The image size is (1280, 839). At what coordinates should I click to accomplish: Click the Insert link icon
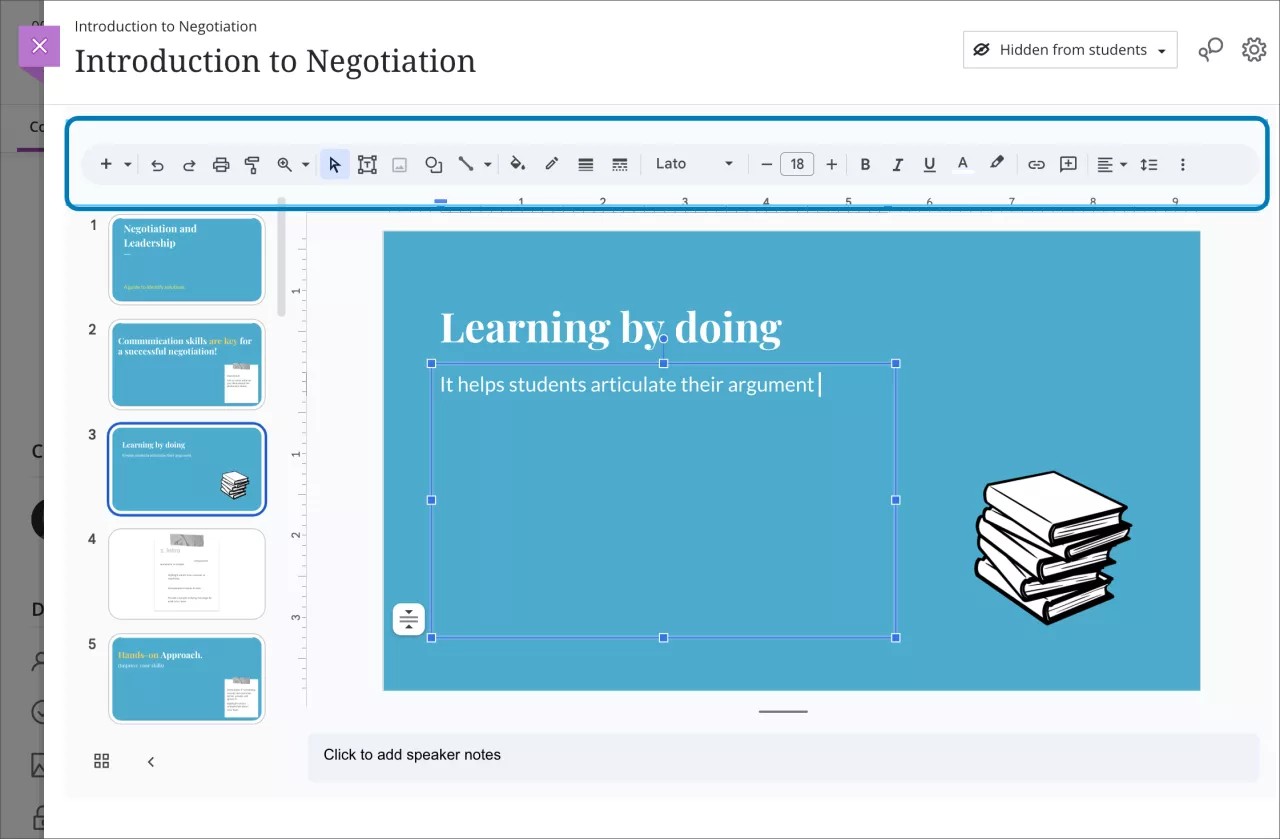click(1036, 164)
